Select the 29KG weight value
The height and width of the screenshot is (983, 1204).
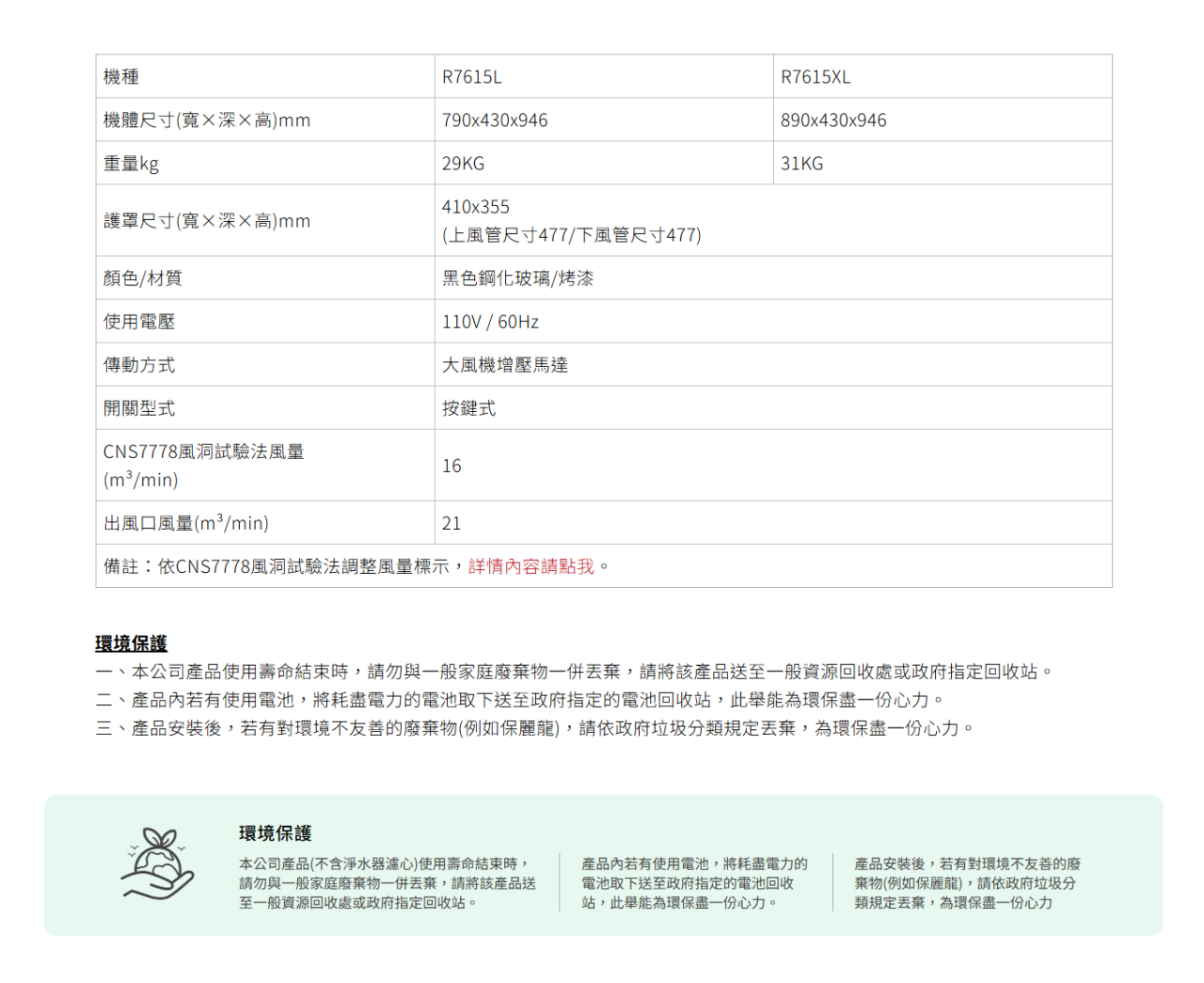464,164
